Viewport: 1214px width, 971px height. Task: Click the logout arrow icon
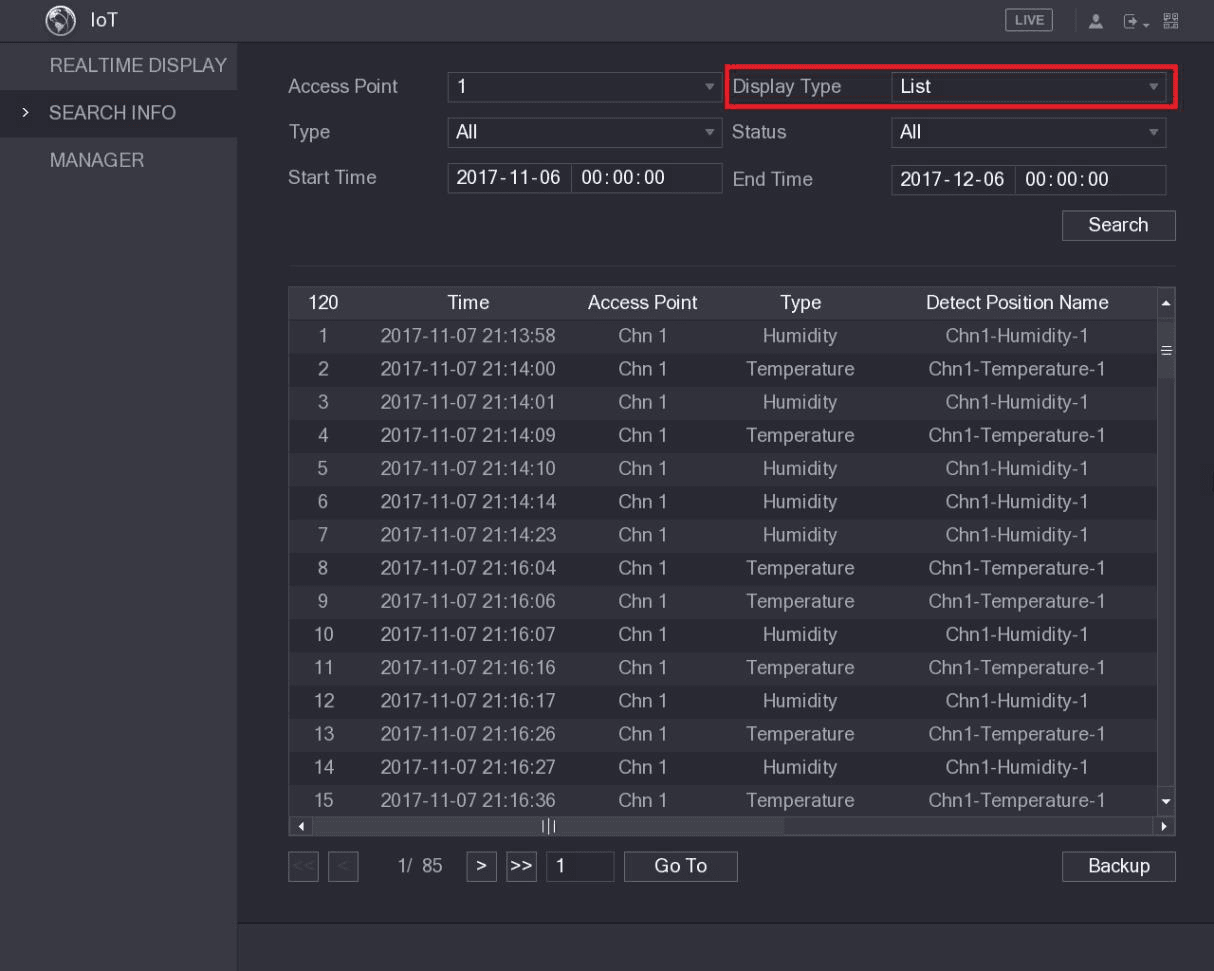pos(1132,21)
